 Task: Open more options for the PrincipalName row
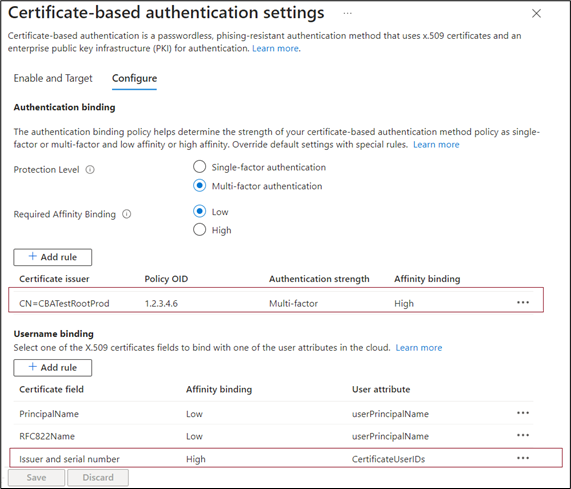point(523,413)
